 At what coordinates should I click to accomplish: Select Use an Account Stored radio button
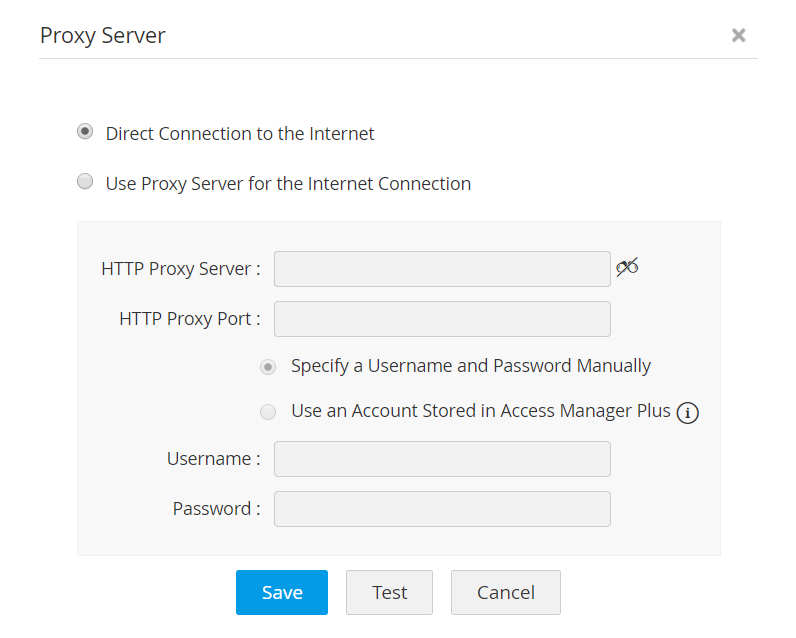[x=268, y=412]
